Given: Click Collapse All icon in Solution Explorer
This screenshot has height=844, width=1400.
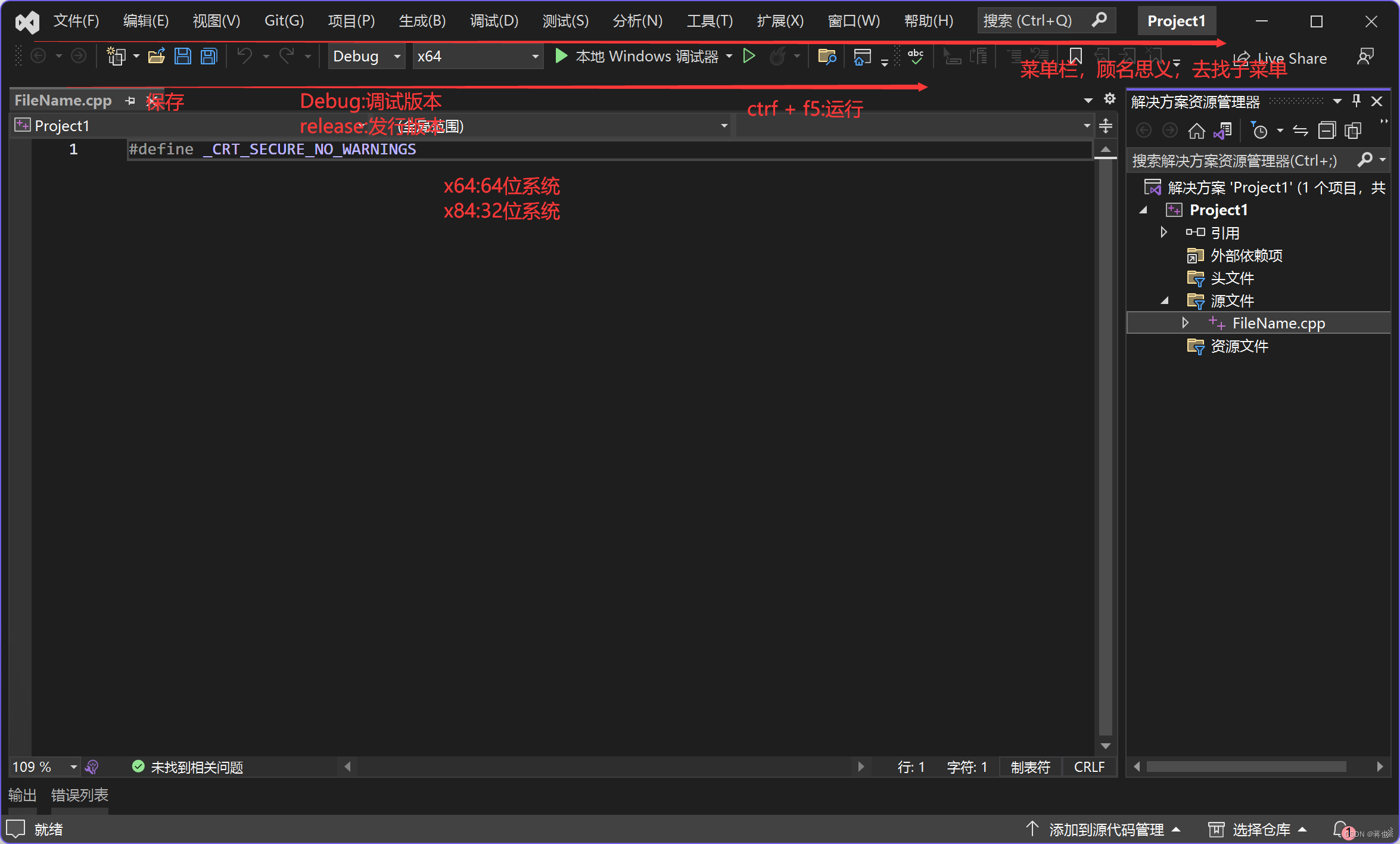Looking at the screenshot, I should (1327, 131).
